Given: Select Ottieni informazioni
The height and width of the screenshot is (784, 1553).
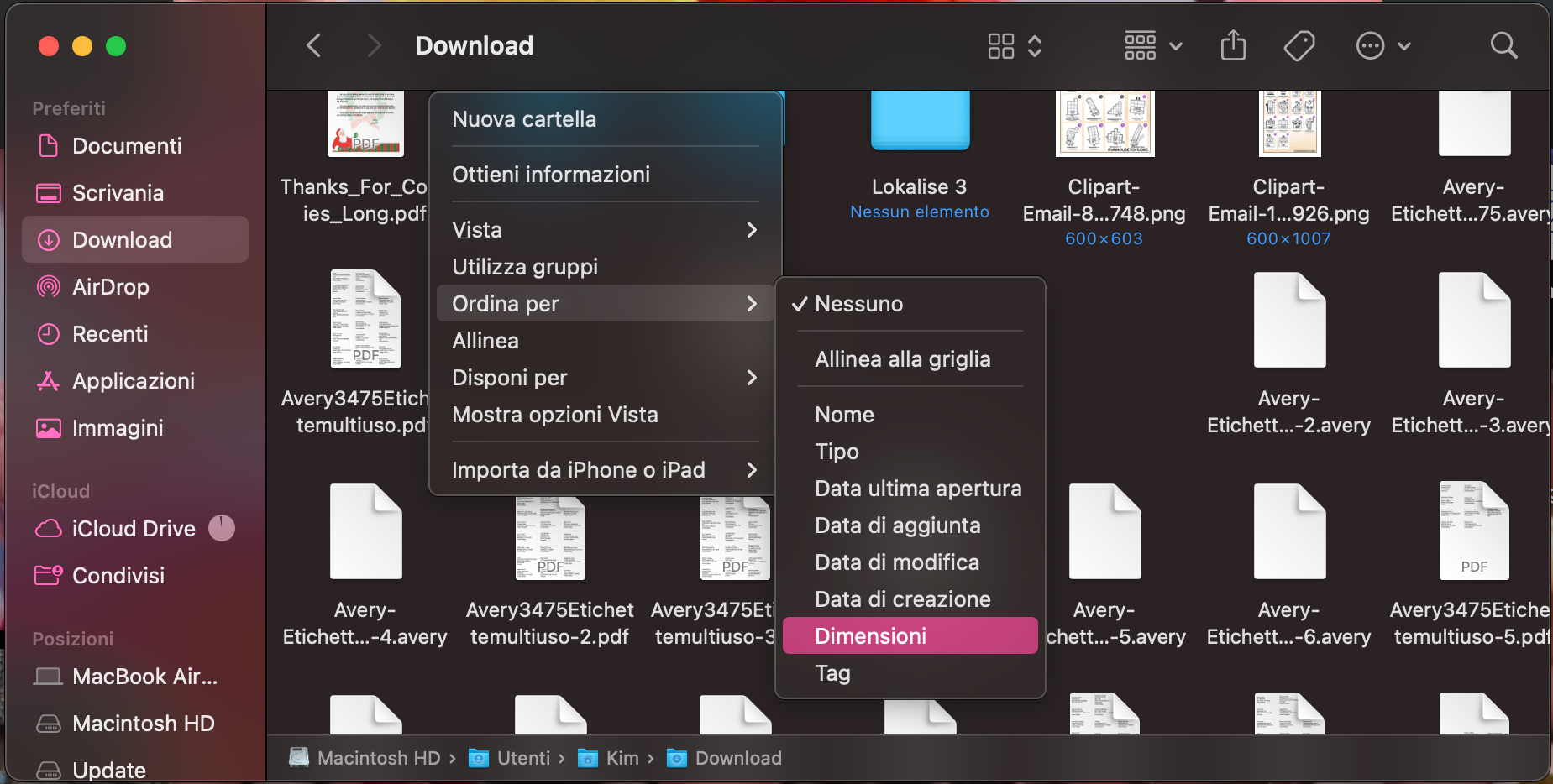Looking at the screenshot, I should 551,175.
